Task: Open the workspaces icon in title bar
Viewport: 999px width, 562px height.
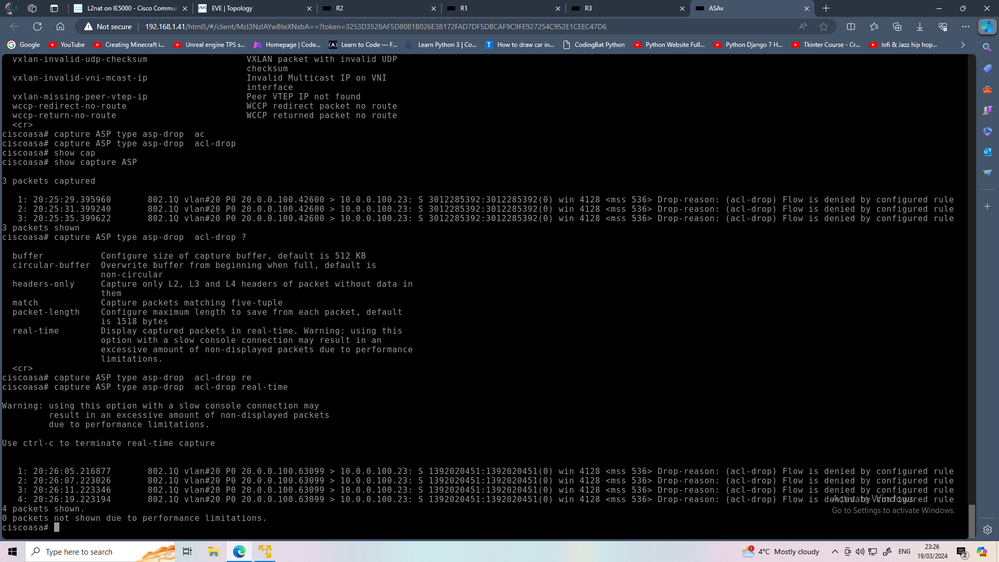Action: point(32,8)
